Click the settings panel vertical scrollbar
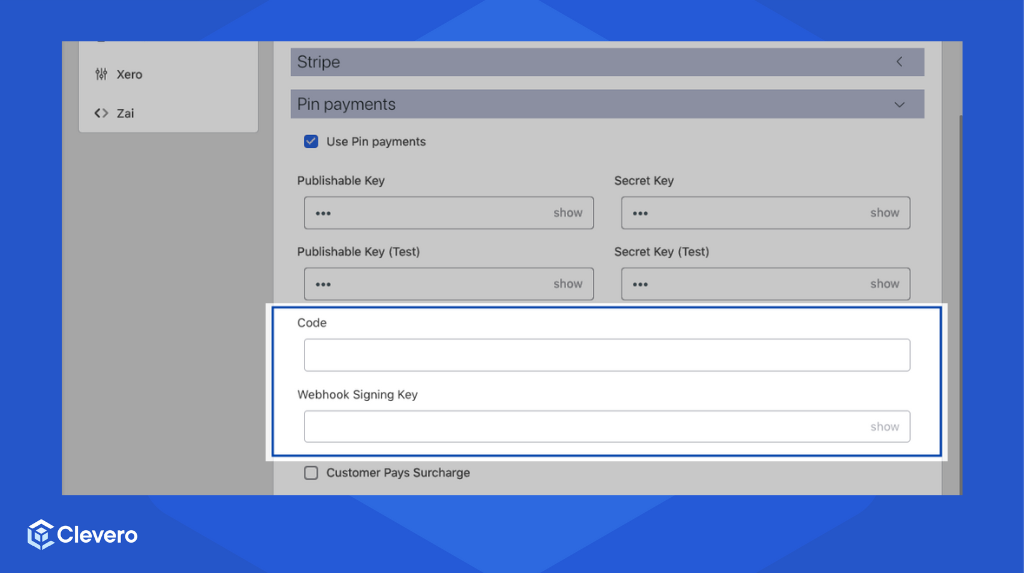The height and width of the screenshot is (573, 1024). point(960,304)
